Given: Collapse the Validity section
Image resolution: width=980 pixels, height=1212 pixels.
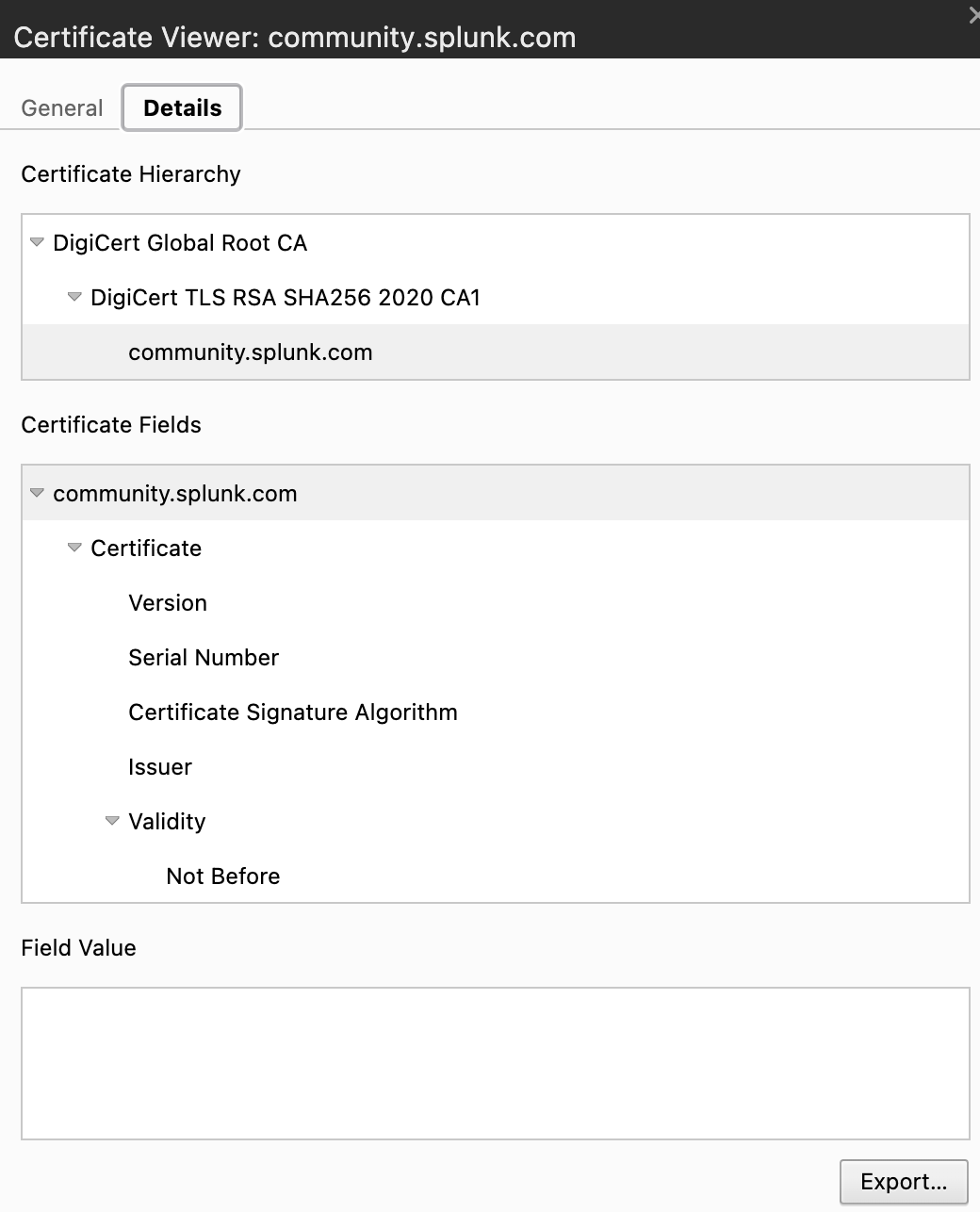Looking at the screenshot, I should (111, 821).
